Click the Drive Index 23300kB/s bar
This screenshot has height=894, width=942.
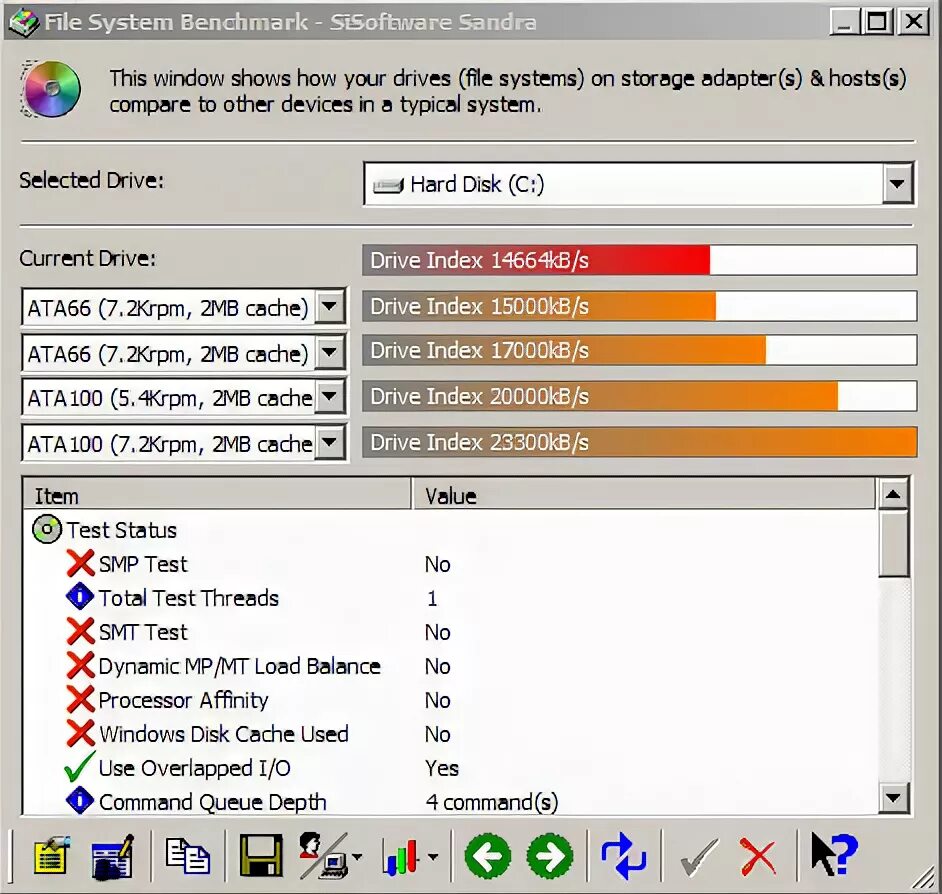(x=639, y=442)
